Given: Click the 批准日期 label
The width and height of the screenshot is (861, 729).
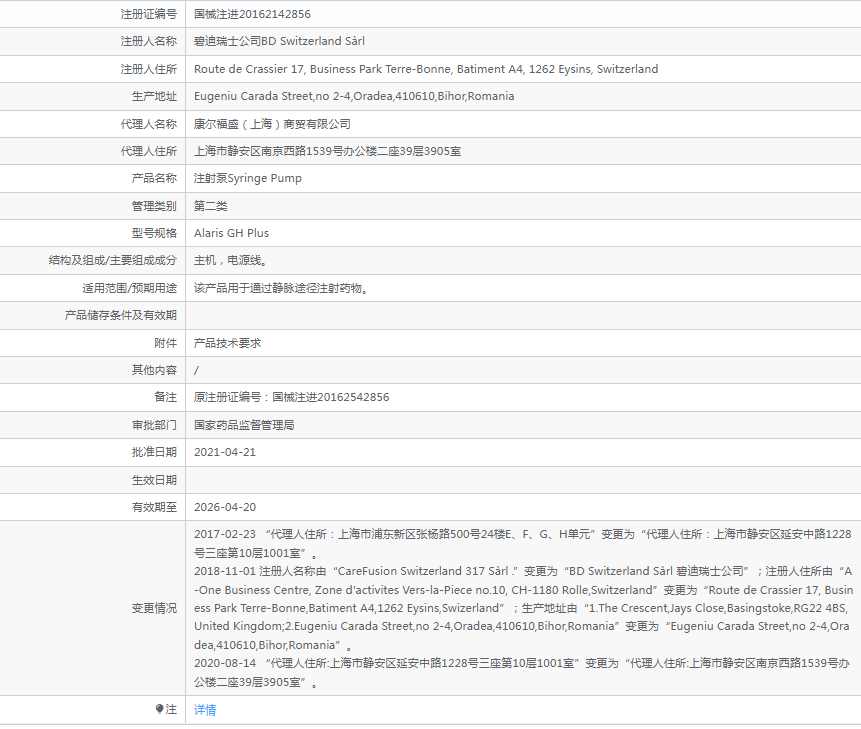Looking at the screenshot, I should coord(154,452).
